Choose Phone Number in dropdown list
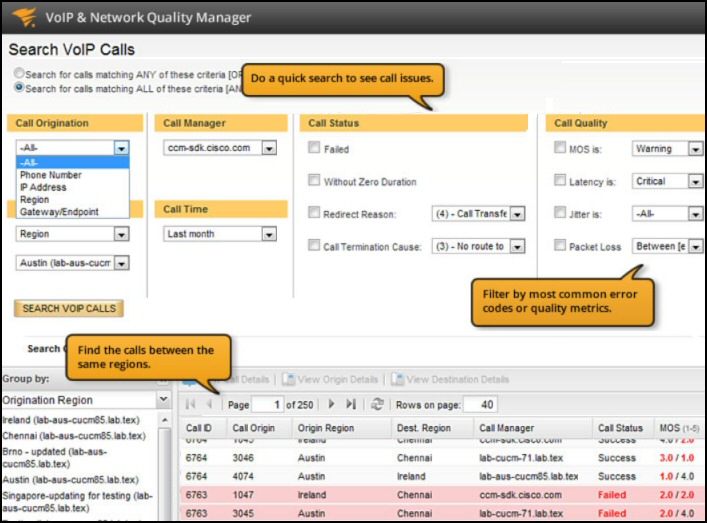This screenshot has width=707, height=523. (x=73, y=175)
